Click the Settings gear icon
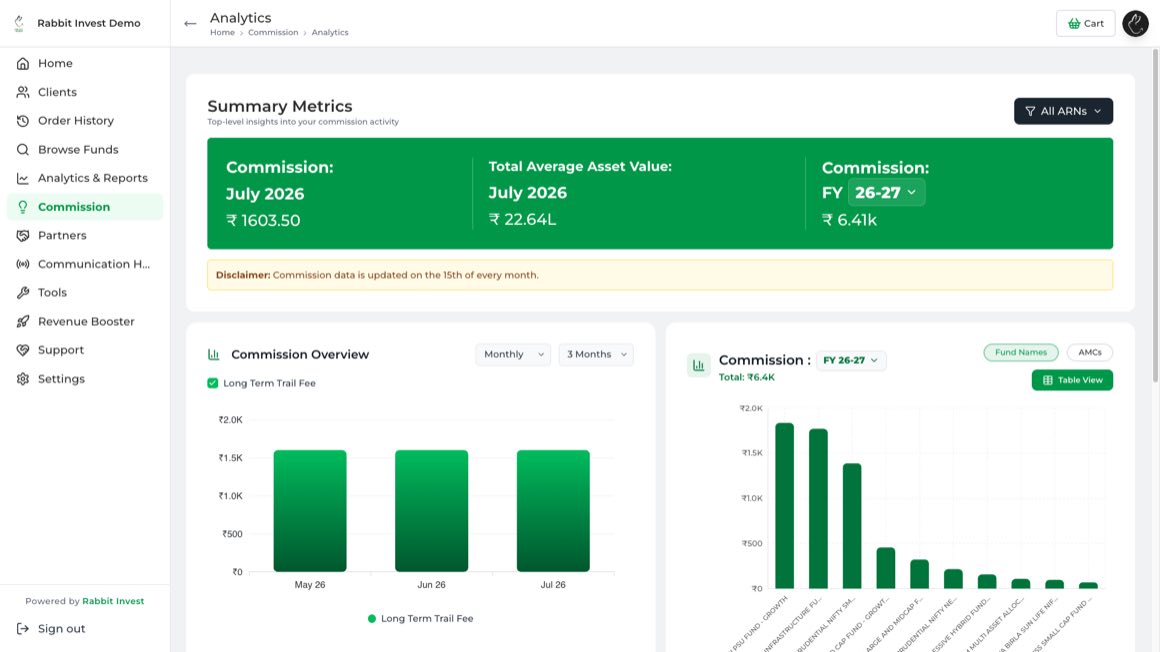The image size is (1160, 652). pos(23,379)
